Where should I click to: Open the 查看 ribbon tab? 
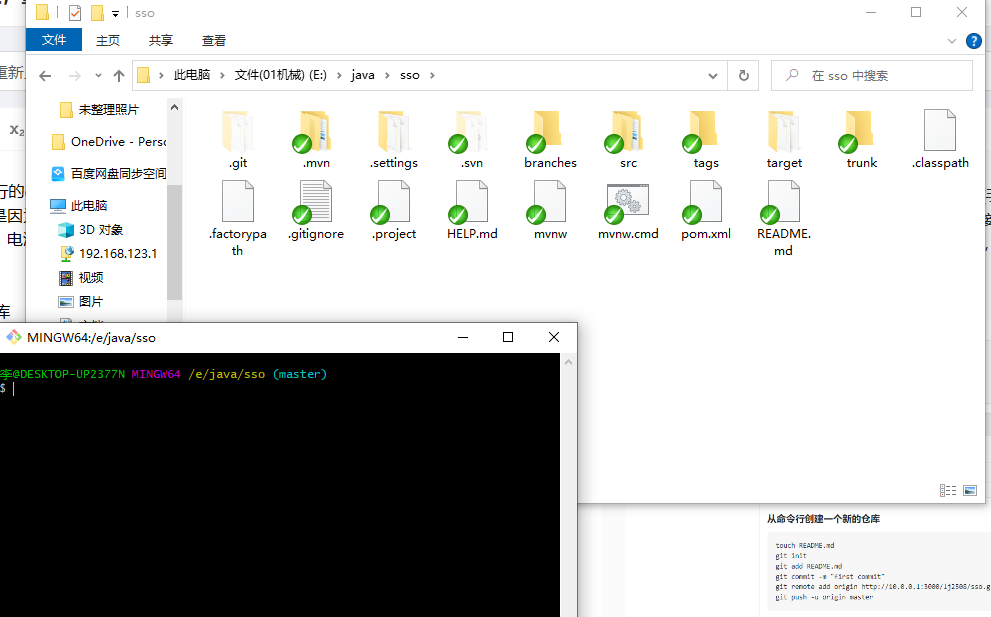(214, 40)
